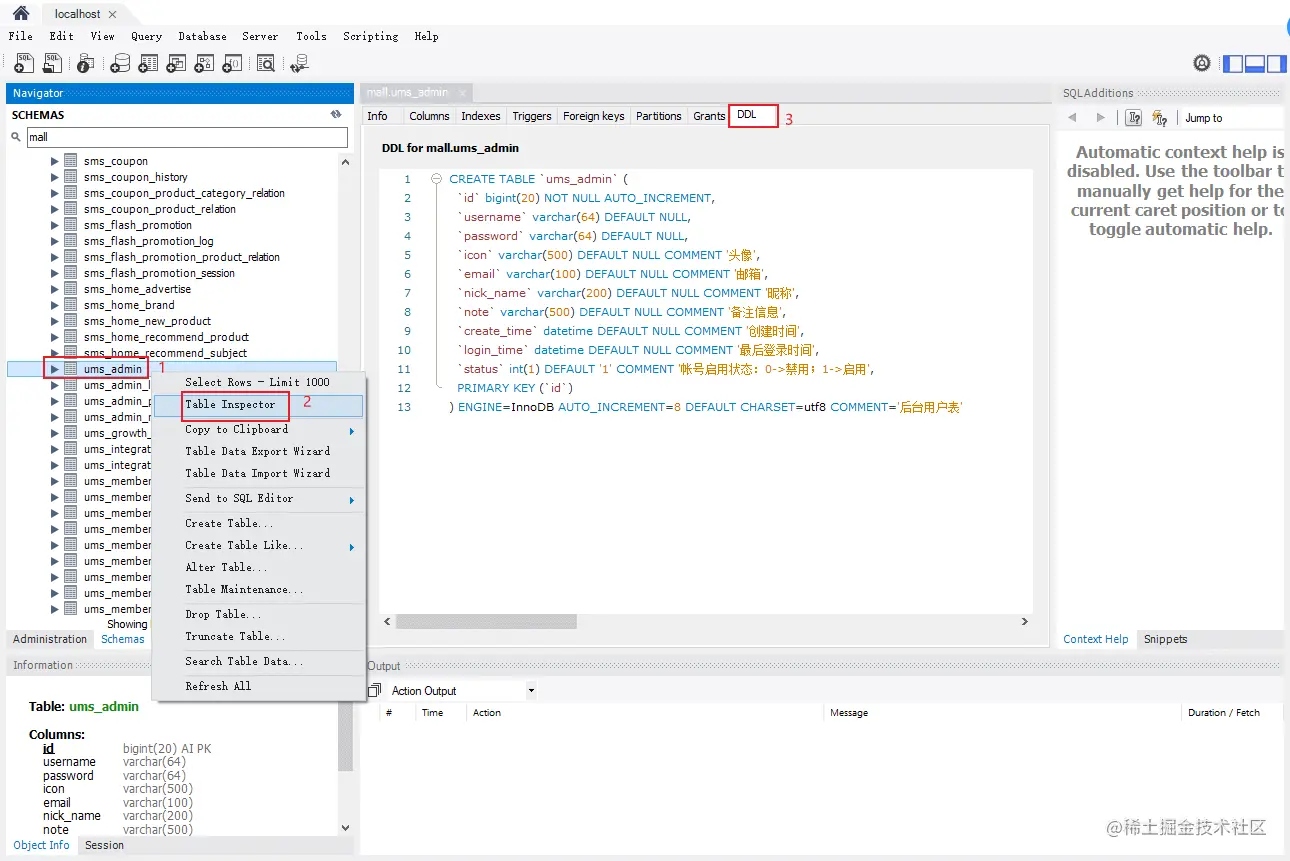Click table icon beside sms_flash_promotion

coord(70,225)
